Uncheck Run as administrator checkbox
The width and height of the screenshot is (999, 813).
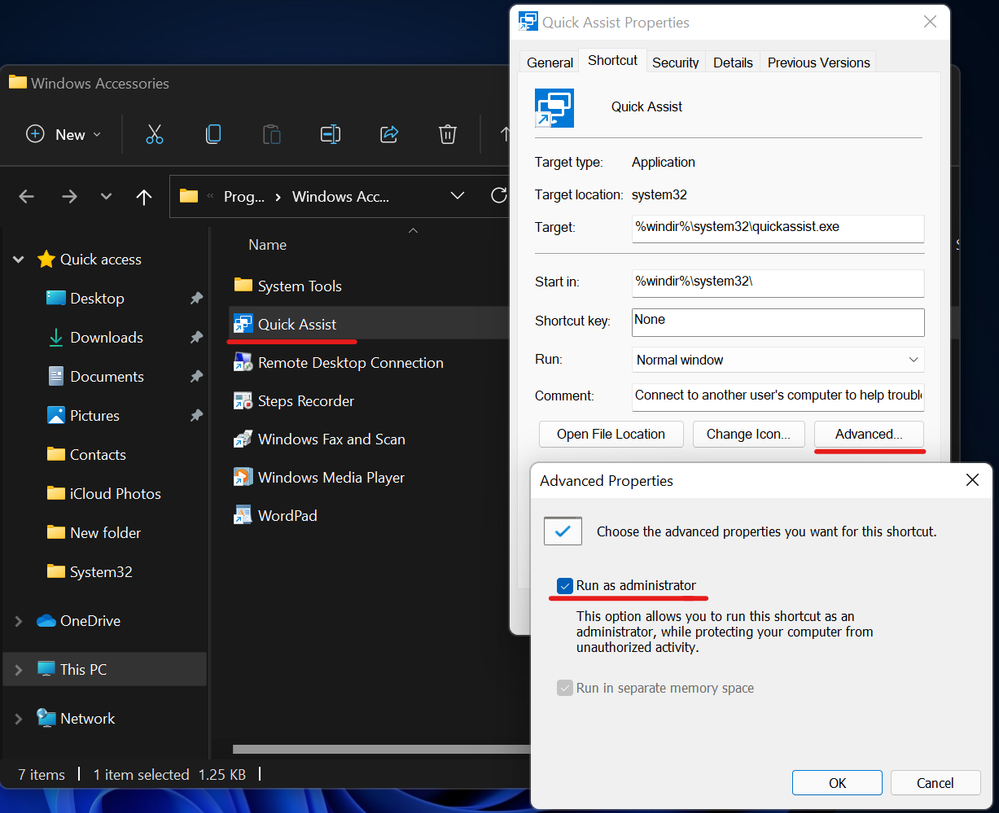click(x=565, y=586)
